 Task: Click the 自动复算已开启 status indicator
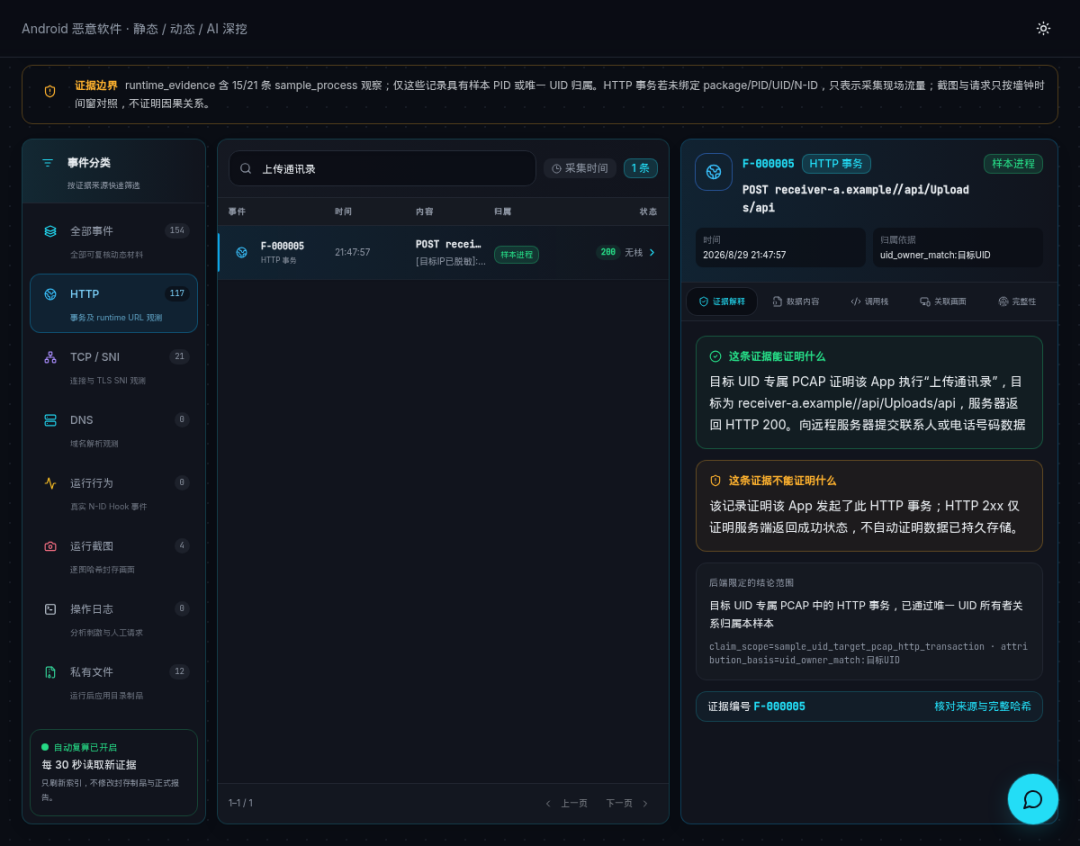tap(79, 747)
